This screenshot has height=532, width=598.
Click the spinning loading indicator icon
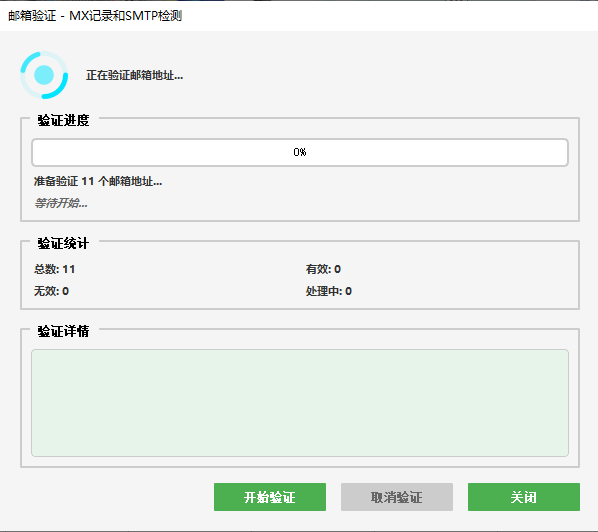tap(44, 75)
